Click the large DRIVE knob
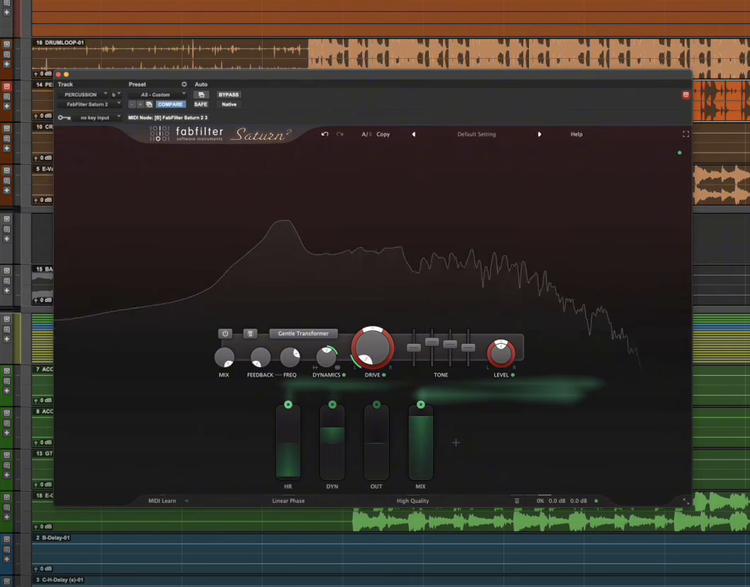 click(373, 348)
